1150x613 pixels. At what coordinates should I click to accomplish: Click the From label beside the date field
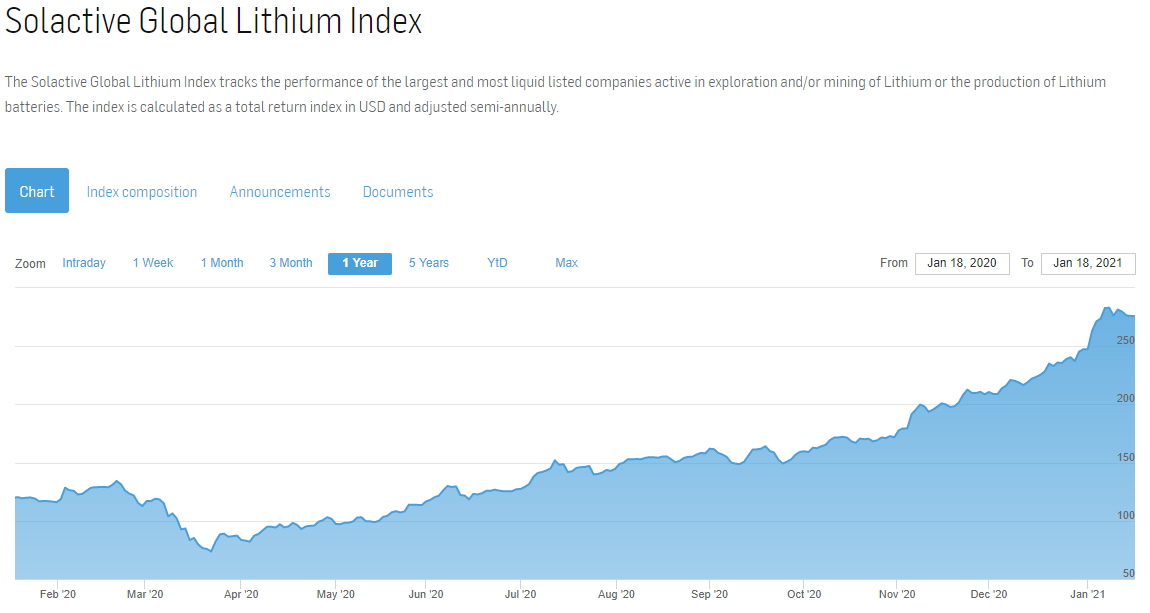894,263
